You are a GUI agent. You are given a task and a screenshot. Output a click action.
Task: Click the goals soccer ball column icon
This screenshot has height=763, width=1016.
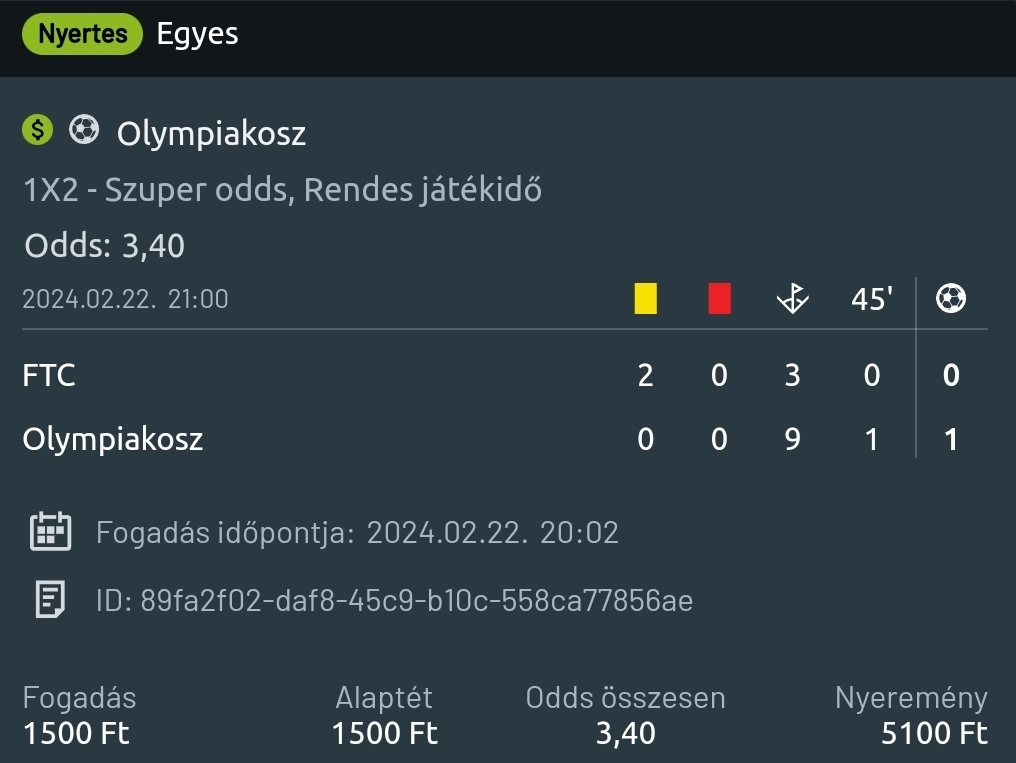951,298
